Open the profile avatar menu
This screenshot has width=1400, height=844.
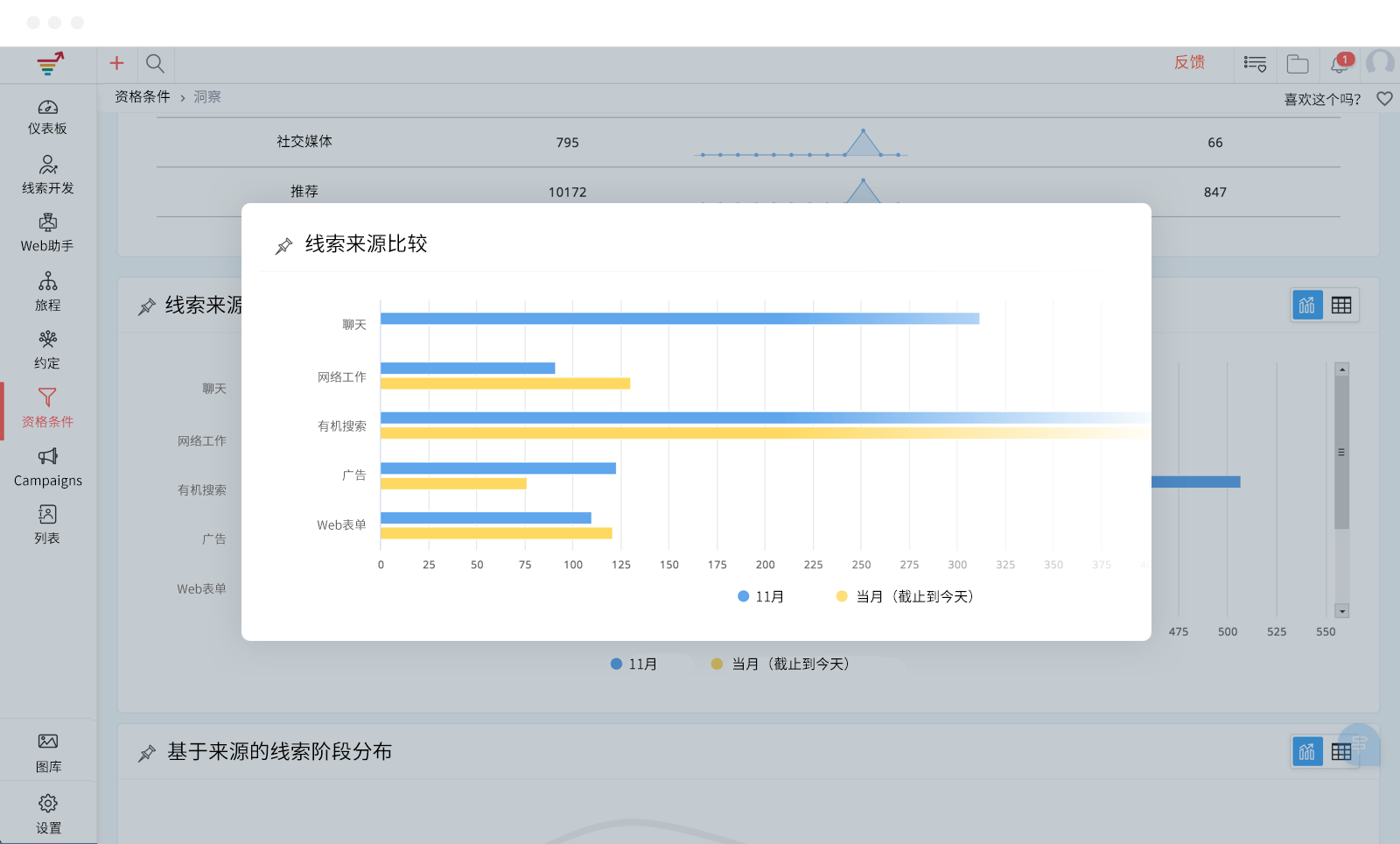pos(1380,64)
